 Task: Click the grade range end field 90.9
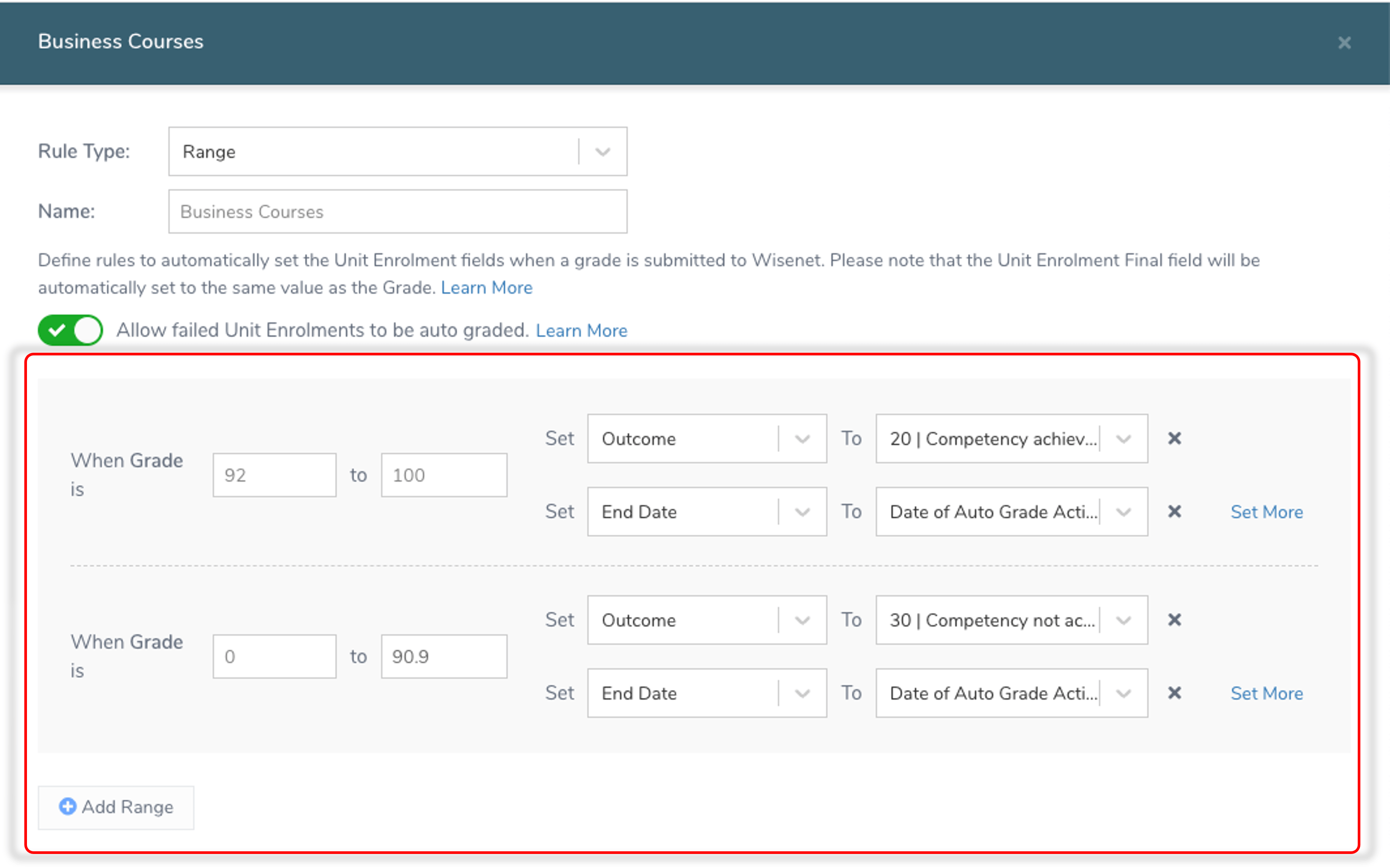444,656
